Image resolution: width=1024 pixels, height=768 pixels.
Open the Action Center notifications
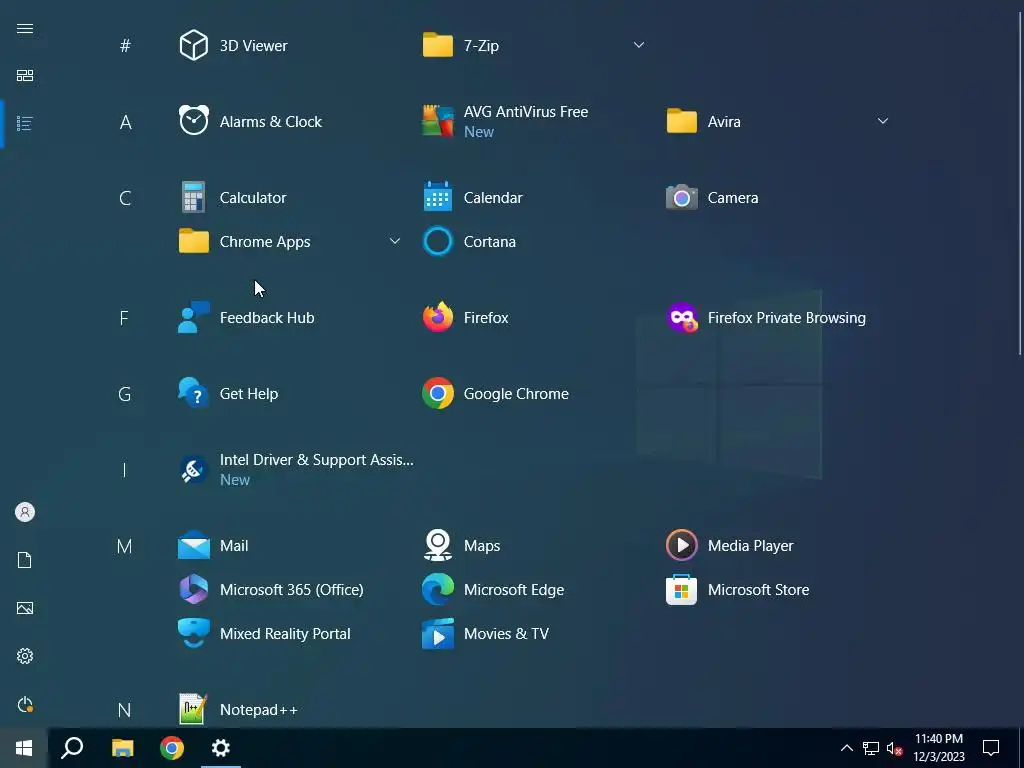click(x=991, y=748)
